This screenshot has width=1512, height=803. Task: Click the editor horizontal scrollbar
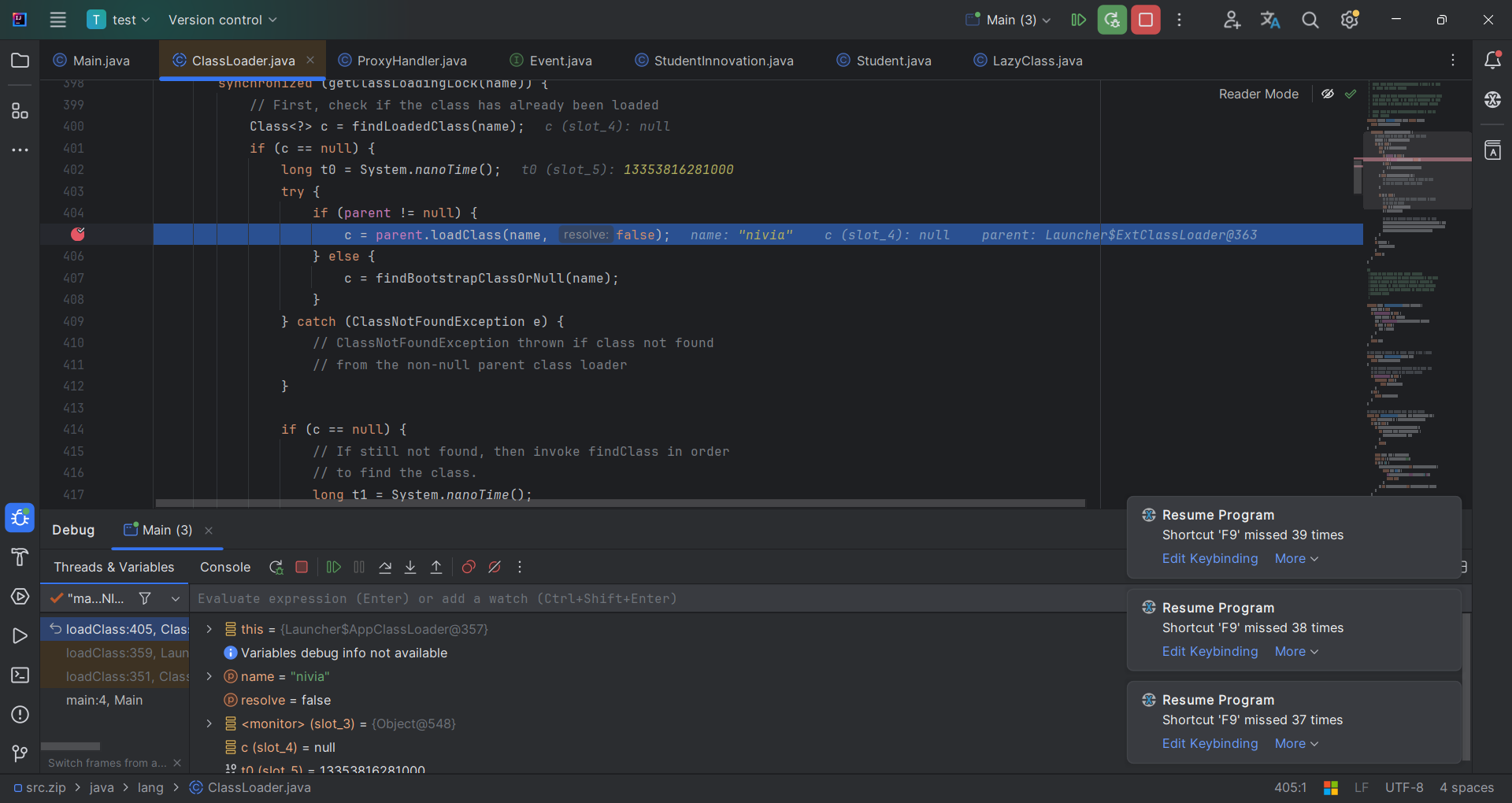(x=620, y=503)
